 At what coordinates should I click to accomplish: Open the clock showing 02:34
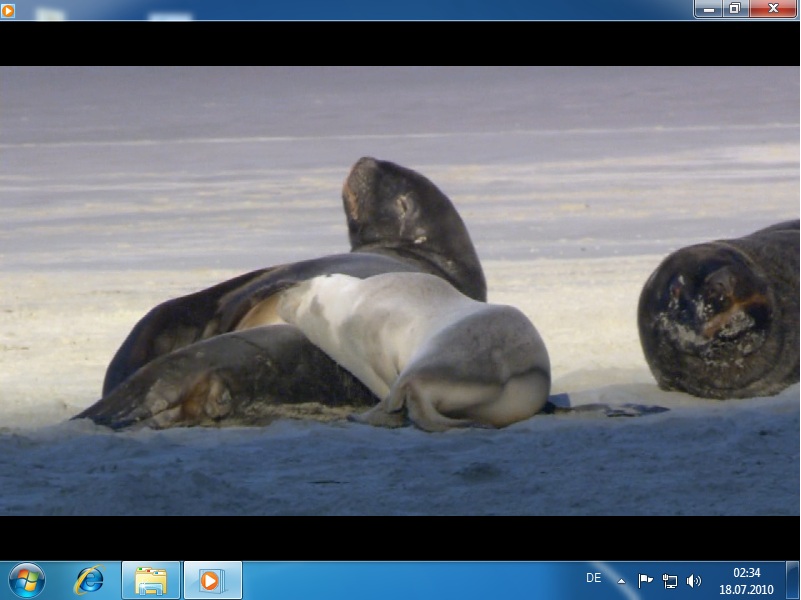point(746,580)
